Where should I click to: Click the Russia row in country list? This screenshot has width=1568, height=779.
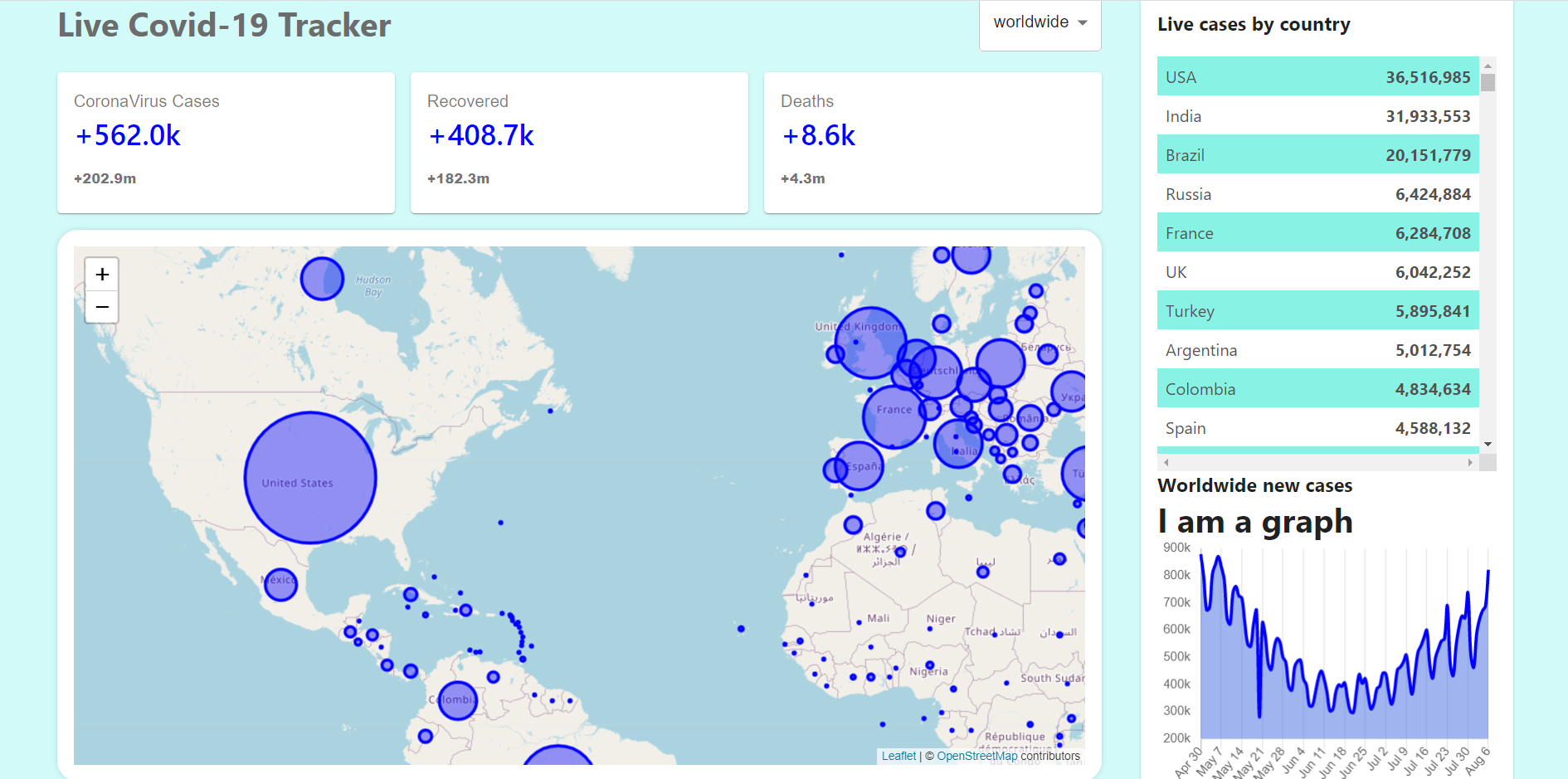pyautogui.click(x=1317, y=193)
